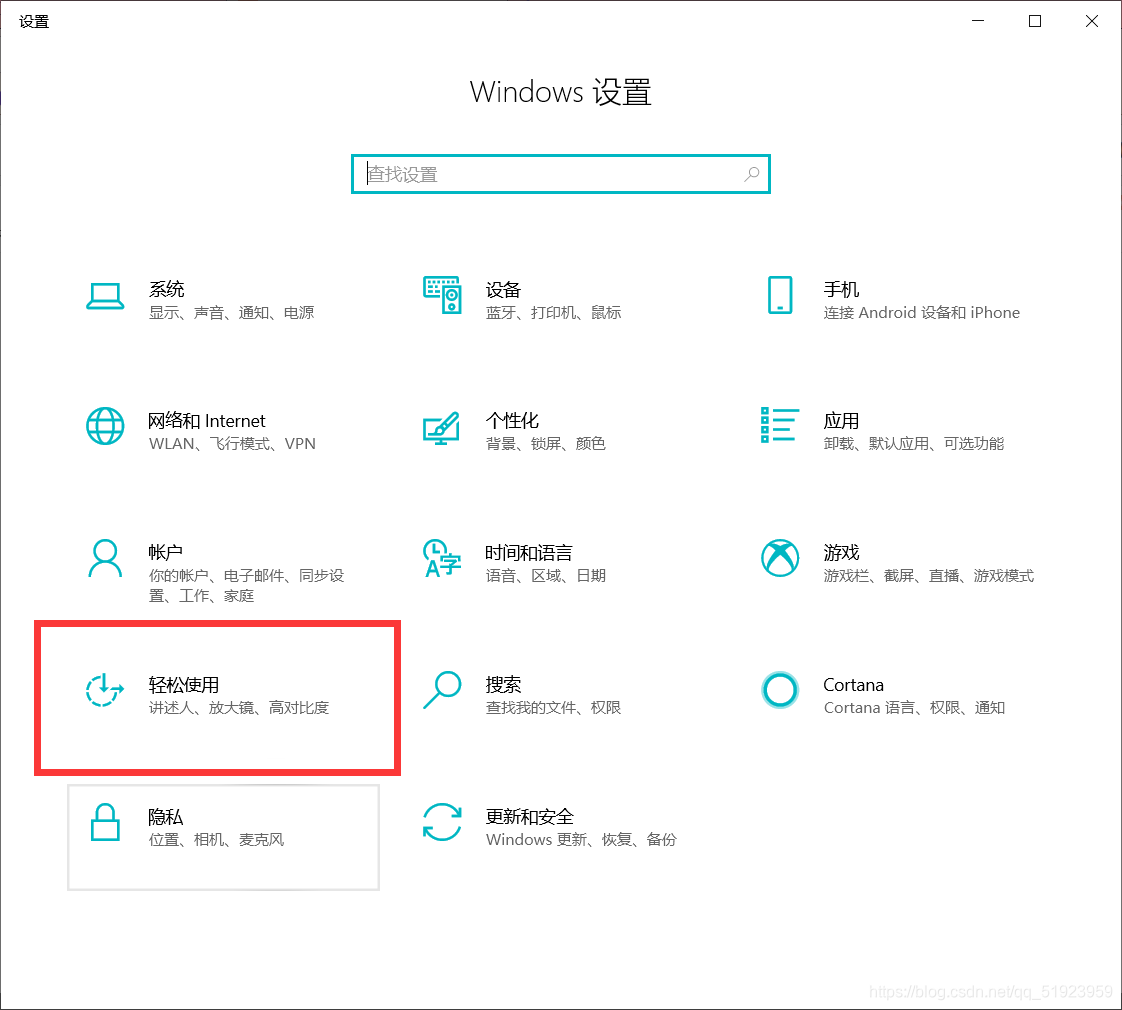Screen dimensions: 1122x1010
Task: Click description 显示、声音、通知、电源
Action: [x=231, y=313]
